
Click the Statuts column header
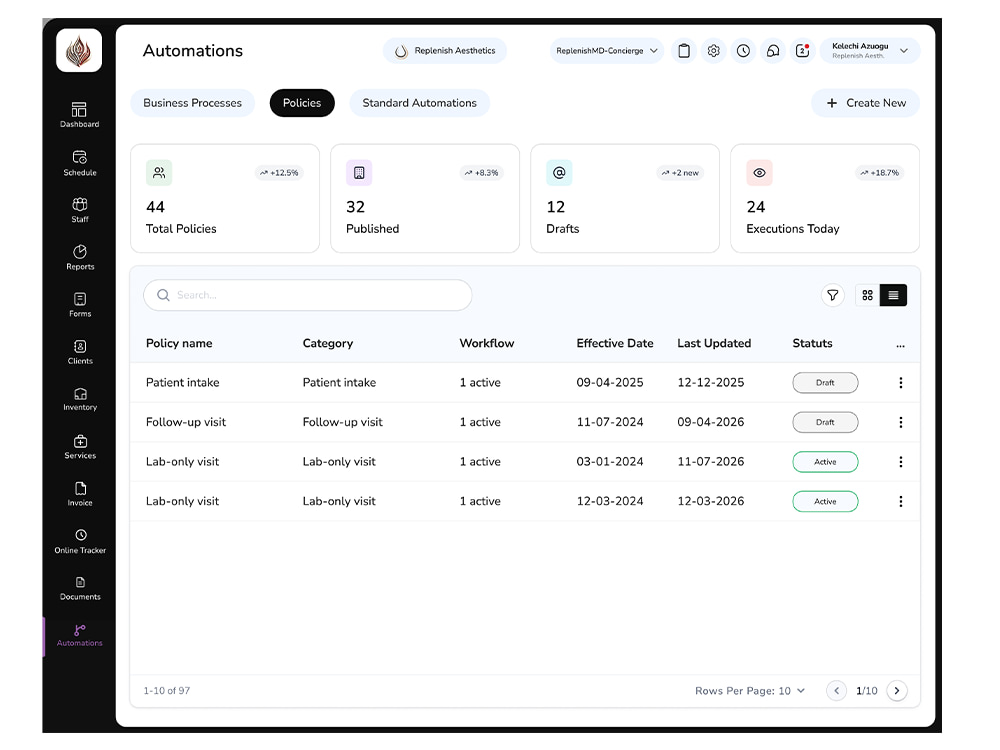click(812, 343)
